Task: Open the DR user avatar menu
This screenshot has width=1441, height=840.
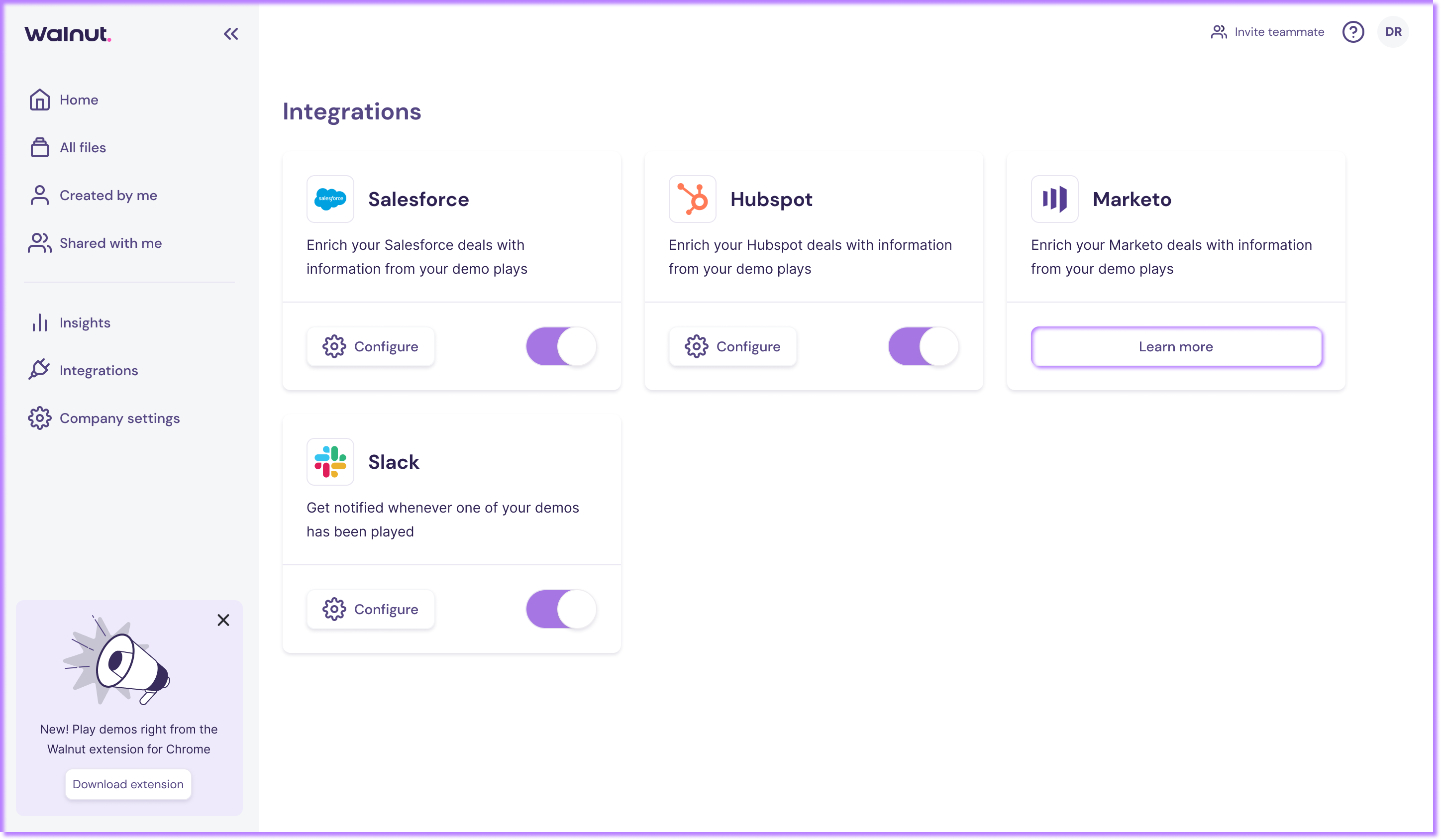Action: 1393,32
